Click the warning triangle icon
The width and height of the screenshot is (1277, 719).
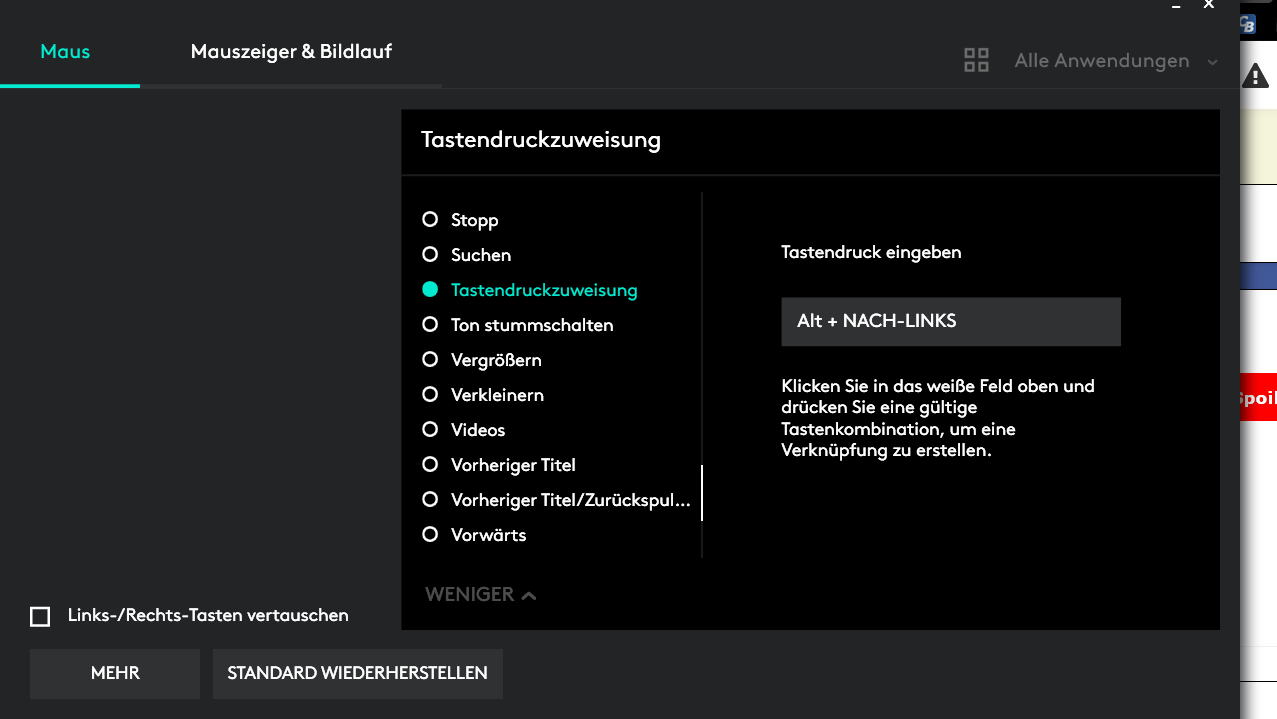coord(1255,76)
